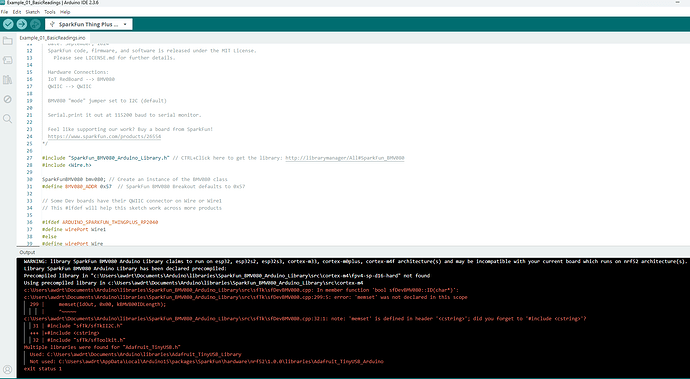Viewport: 690px width, 379px height.
Task: Open the File menu
Action: pos(4,12)
